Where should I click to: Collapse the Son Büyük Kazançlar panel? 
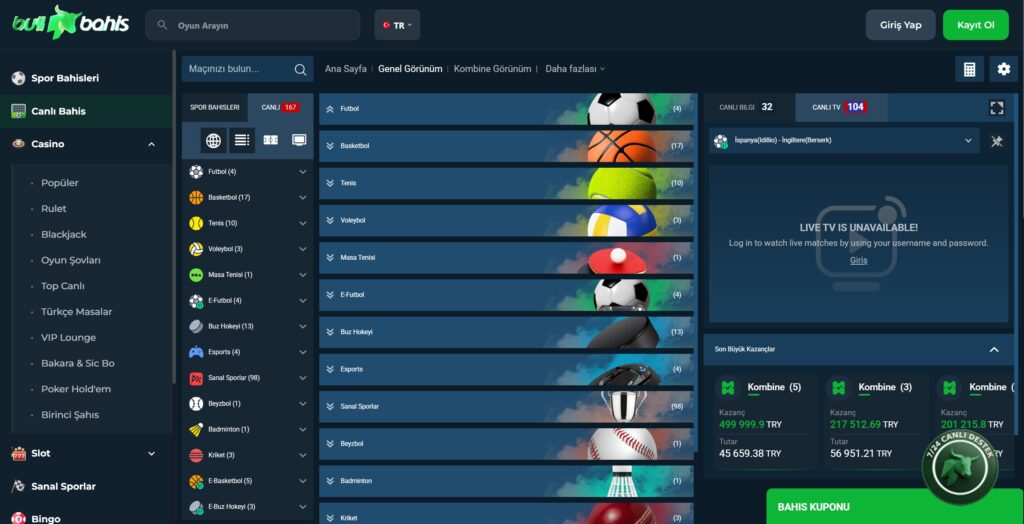point(994,350)
